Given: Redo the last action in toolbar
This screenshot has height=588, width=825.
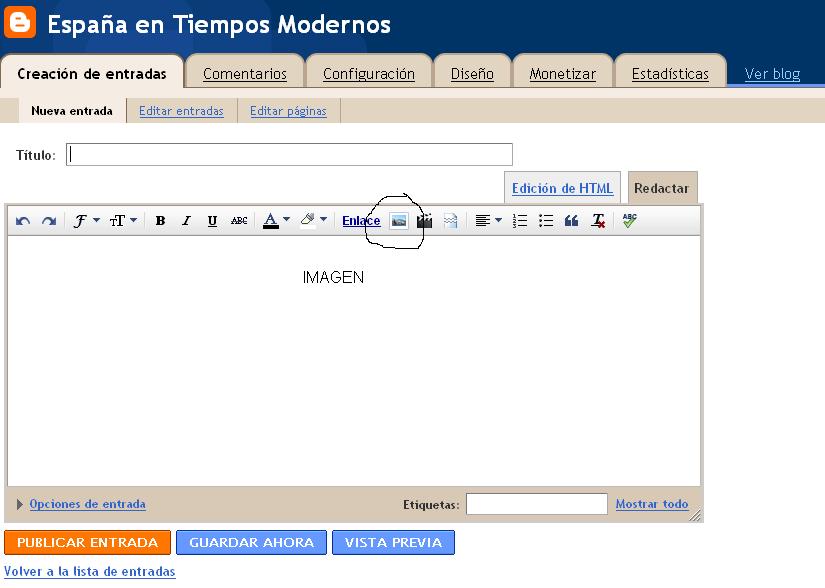Looking at the screenshot, I should pyautogui.click(x=49, y=221).
